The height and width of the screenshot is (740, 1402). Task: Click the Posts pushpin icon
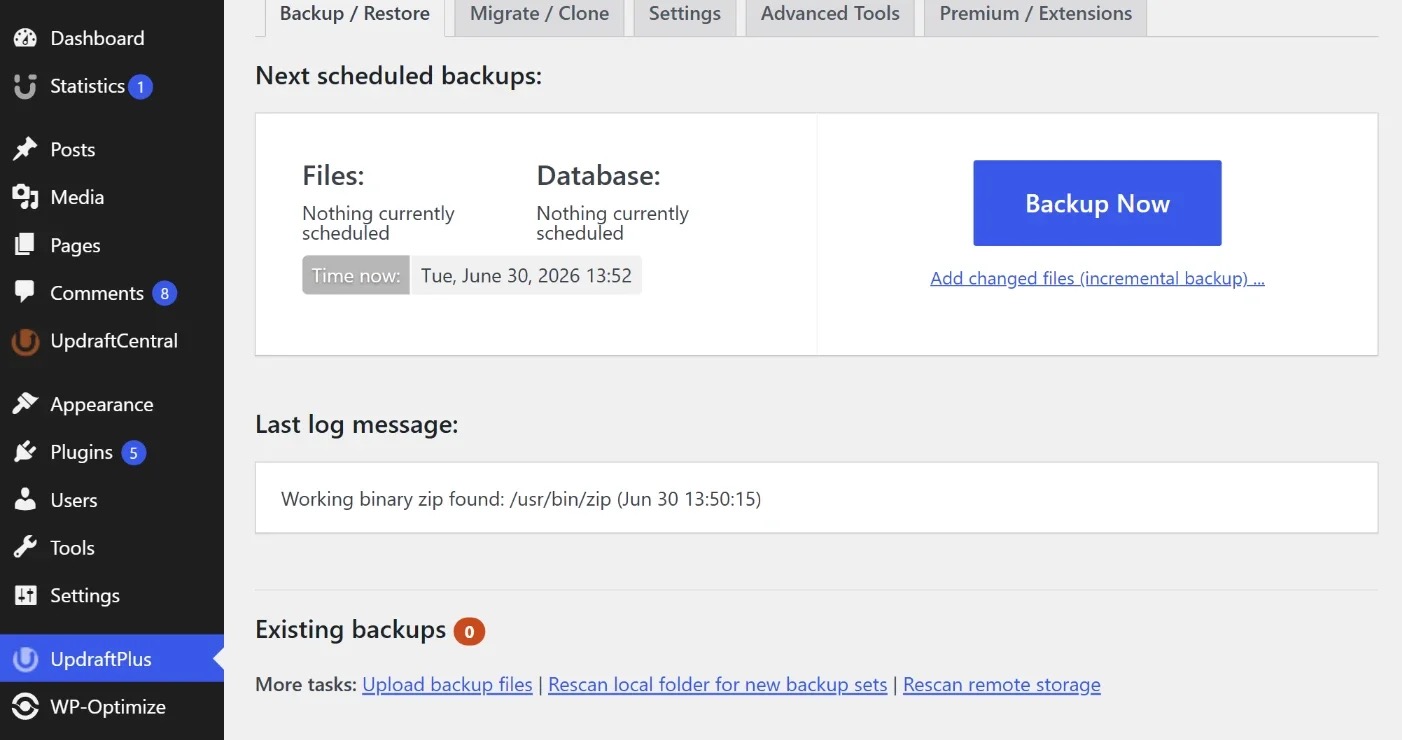point(25,150)
